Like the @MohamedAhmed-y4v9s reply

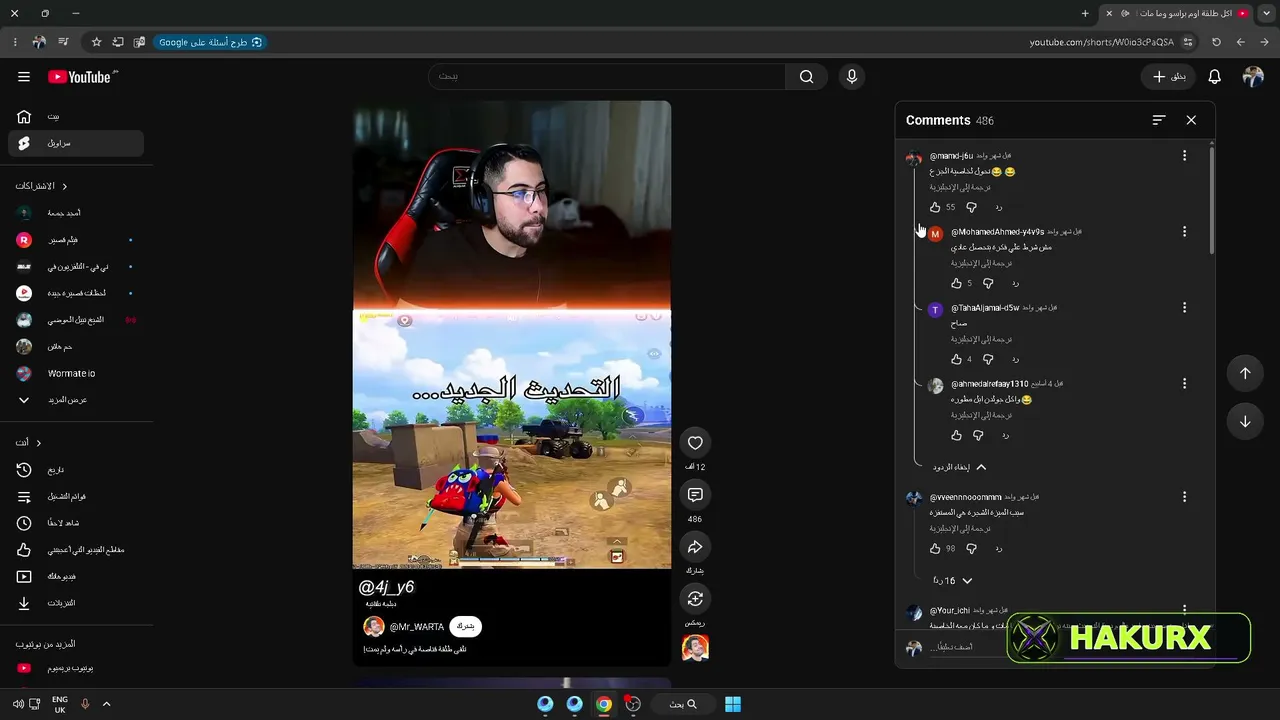956,284
